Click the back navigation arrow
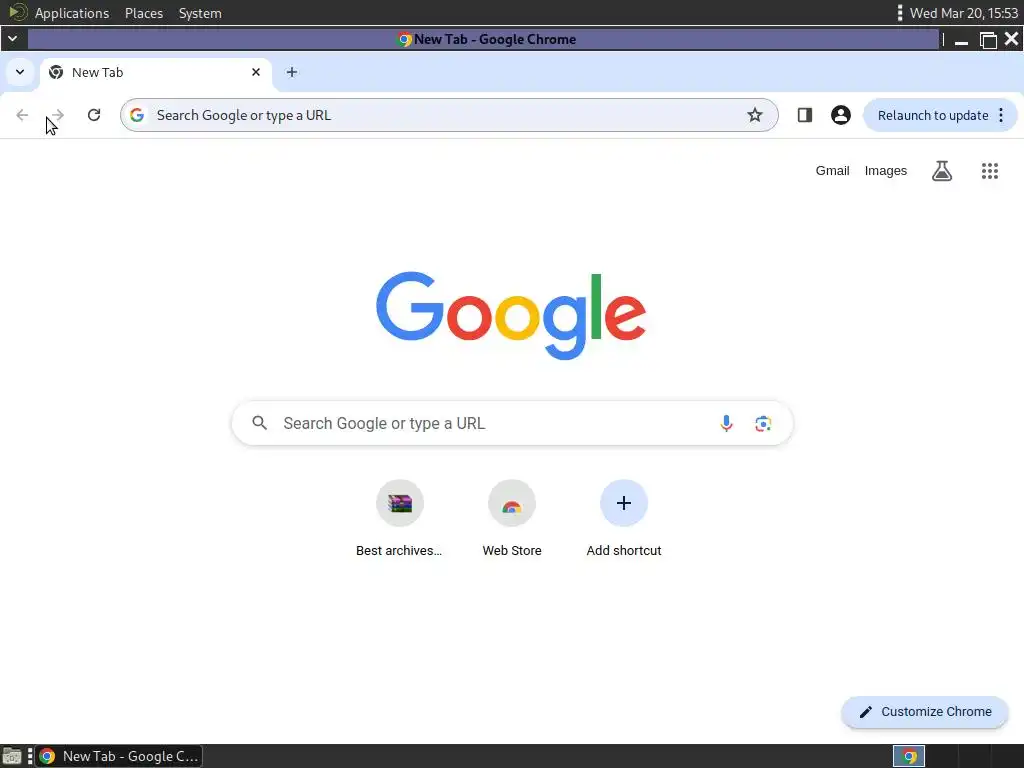The image size is (1024, 768). pyautogui.click(x=22, y=115)
